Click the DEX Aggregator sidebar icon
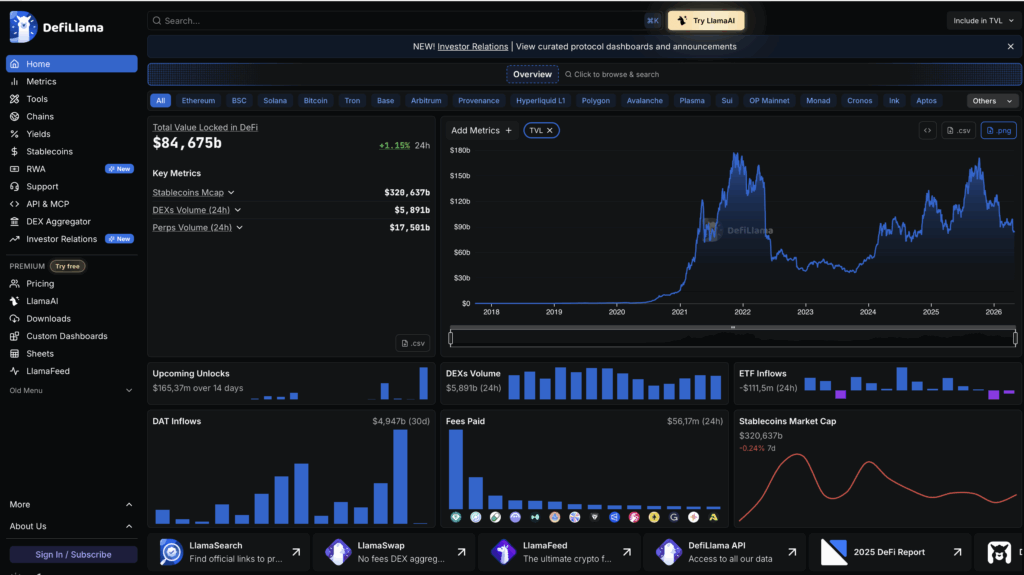The height and width of the screenshot is (575, 1024). point(15,222)
